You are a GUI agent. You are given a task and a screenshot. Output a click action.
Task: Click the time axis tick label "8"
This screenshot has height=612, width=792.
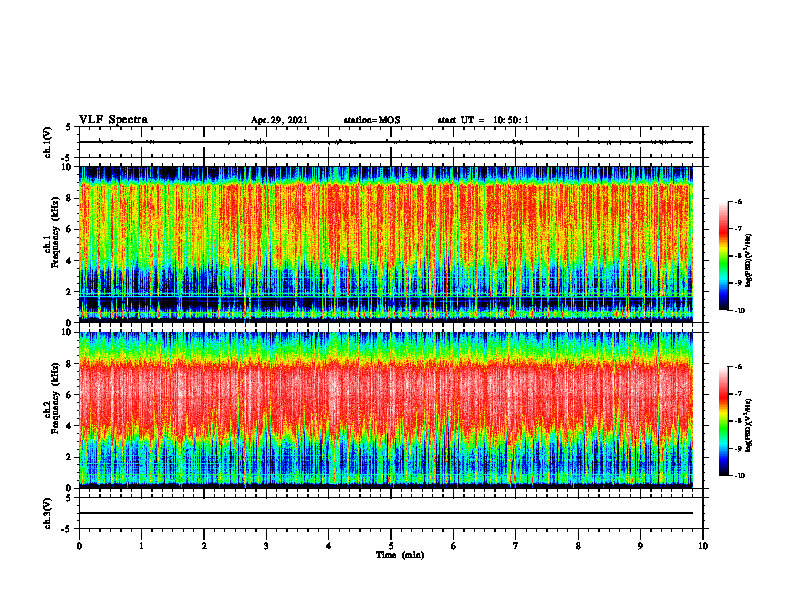point(578,546)
